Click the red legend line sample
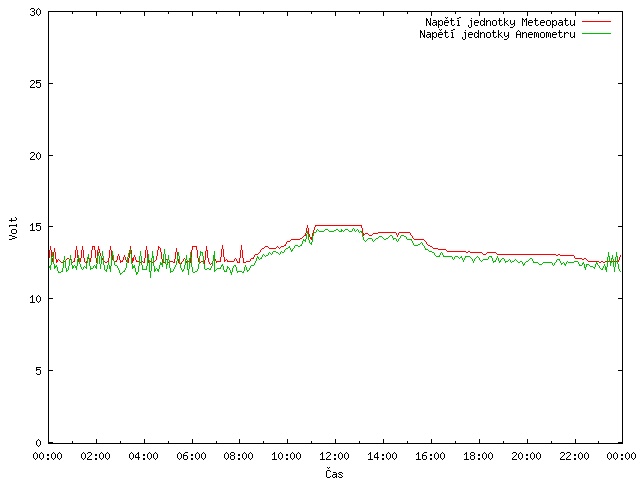Image resolution: width=640 pixels, height=480 pixels. pyautogui.click(x=596, y=21)
